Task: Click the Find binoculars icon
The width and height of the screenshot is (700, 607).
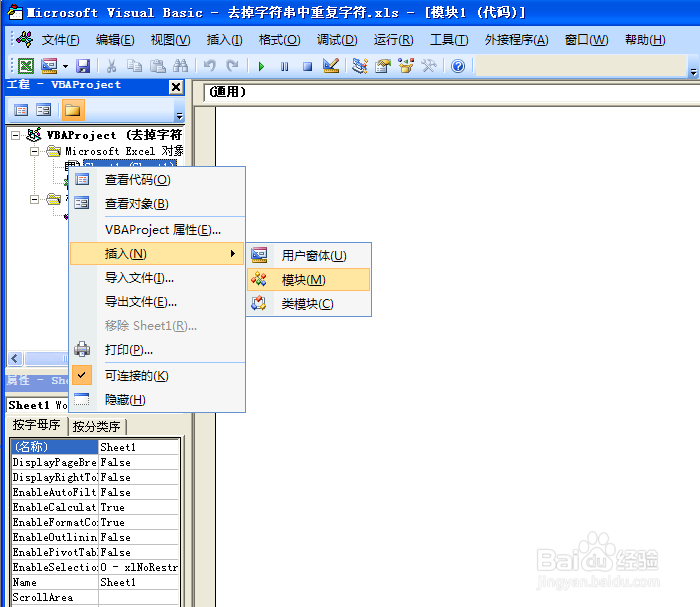Action: click(180, 66)
